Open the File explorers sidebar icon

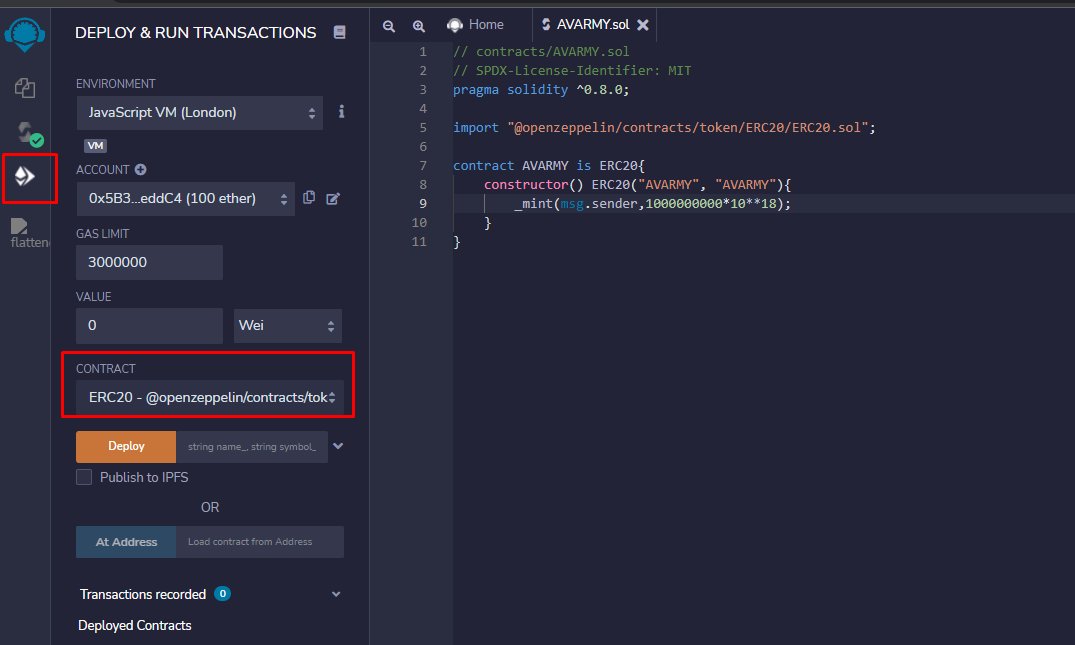click(x=25, y=88)
